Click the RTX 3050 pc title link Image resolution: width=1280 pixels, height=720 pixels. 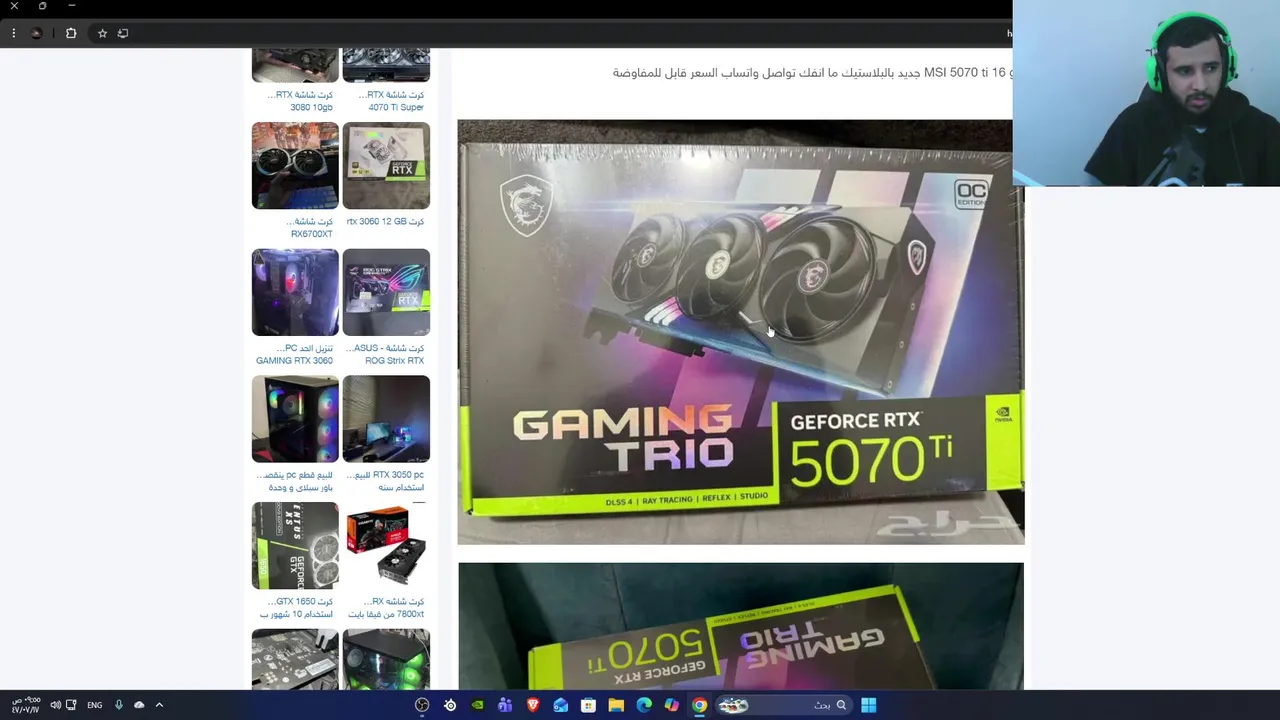[x=386, y=481]
